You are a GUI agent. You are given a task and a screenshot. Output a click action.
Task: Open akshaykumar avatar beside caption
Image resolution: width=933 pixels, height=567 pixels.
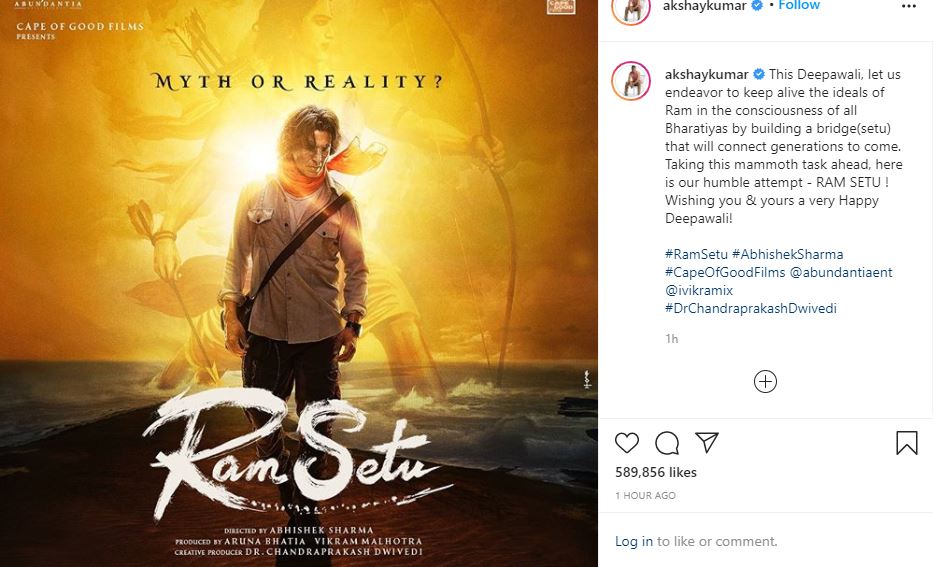click(x=631, y=81)
